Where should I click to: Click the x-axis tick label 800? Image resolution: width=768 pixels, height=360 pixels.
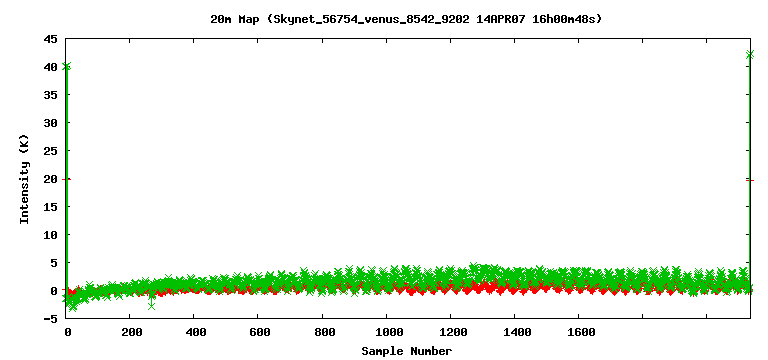(322, 333)
